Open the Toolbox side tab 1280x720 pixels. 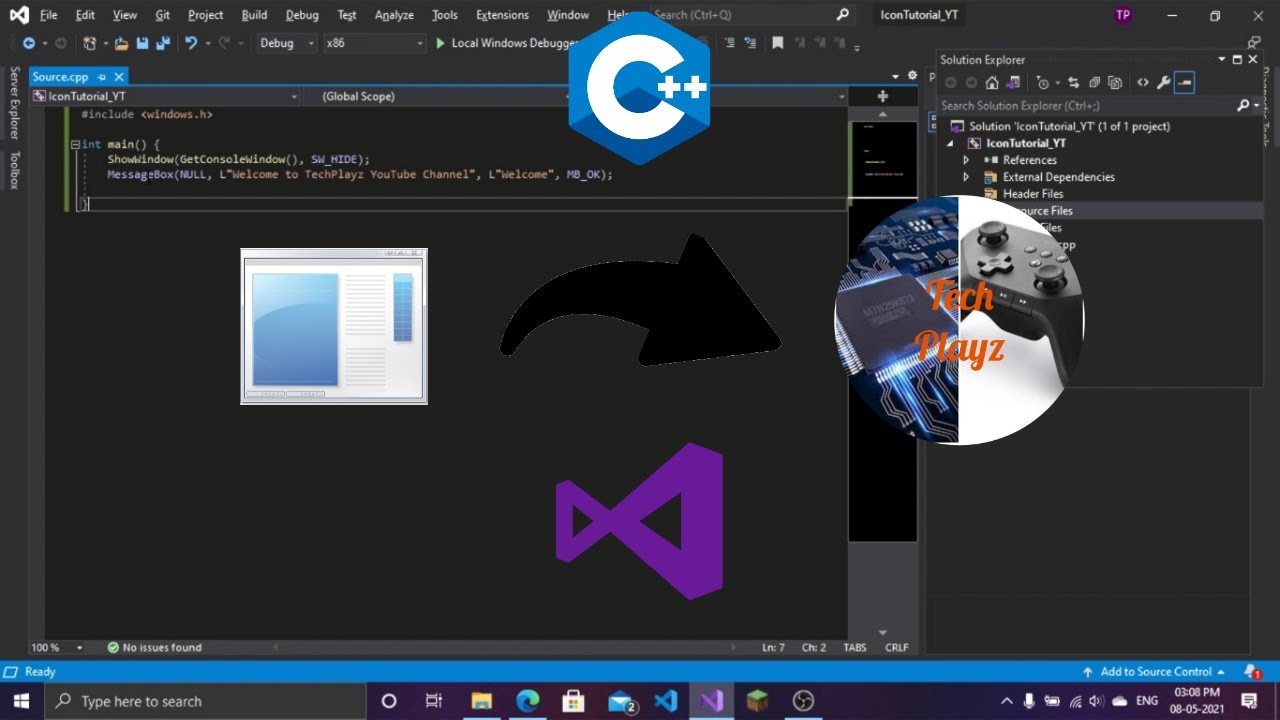pos(14,171)
